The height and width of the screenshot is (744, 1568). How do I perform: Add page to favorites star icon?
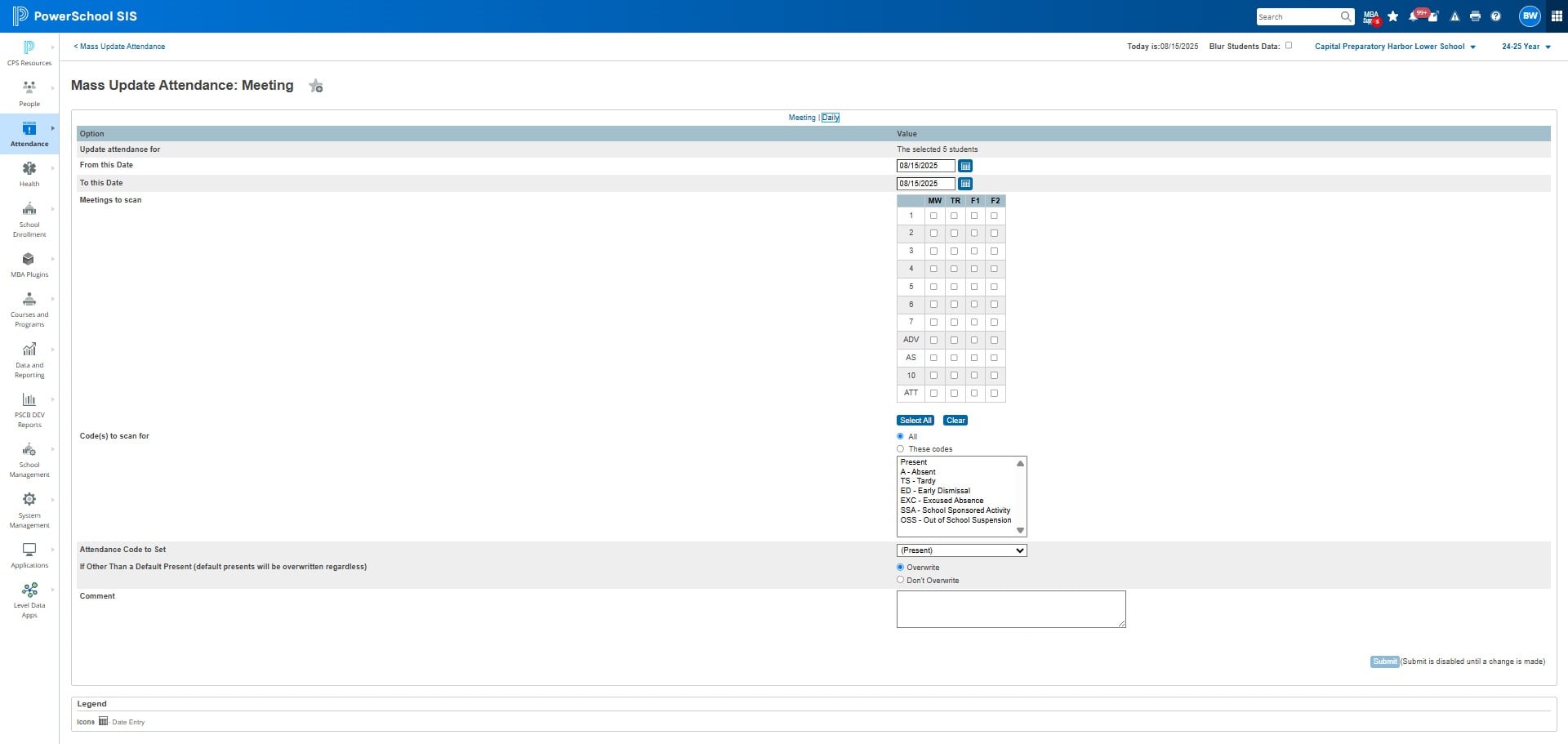click(x=316, y=86)
